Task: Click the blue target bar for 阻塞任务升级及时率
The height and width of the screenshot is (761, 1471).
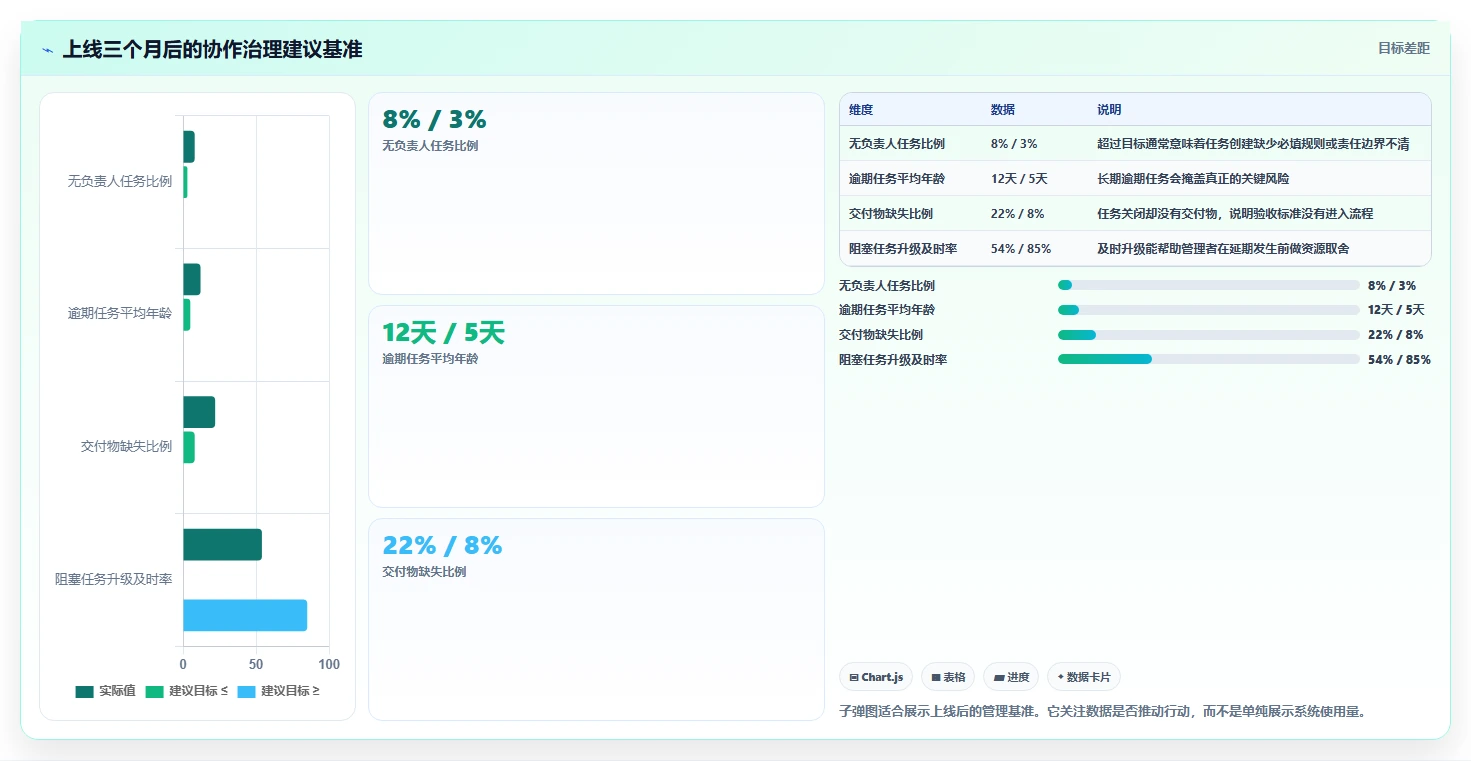Action: click(x=245, y=615)
